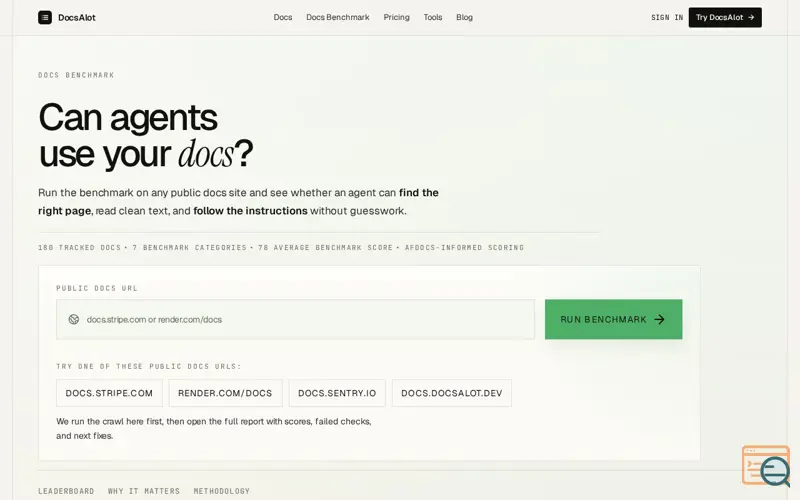800x500 pixels.
Task: Pick the DOCS.DOCSALOT.DEV sample URL
Action: (452, 393)
